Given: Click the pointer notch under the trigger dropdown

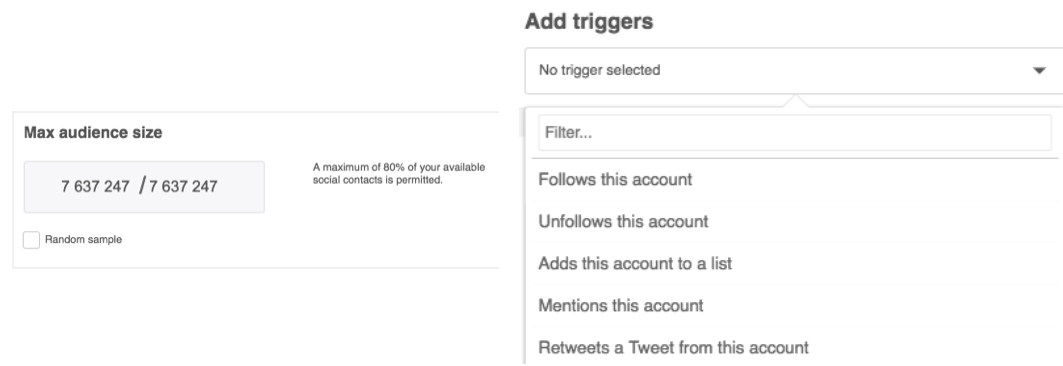Looking at the screenshot, I should tap(797, 100).
